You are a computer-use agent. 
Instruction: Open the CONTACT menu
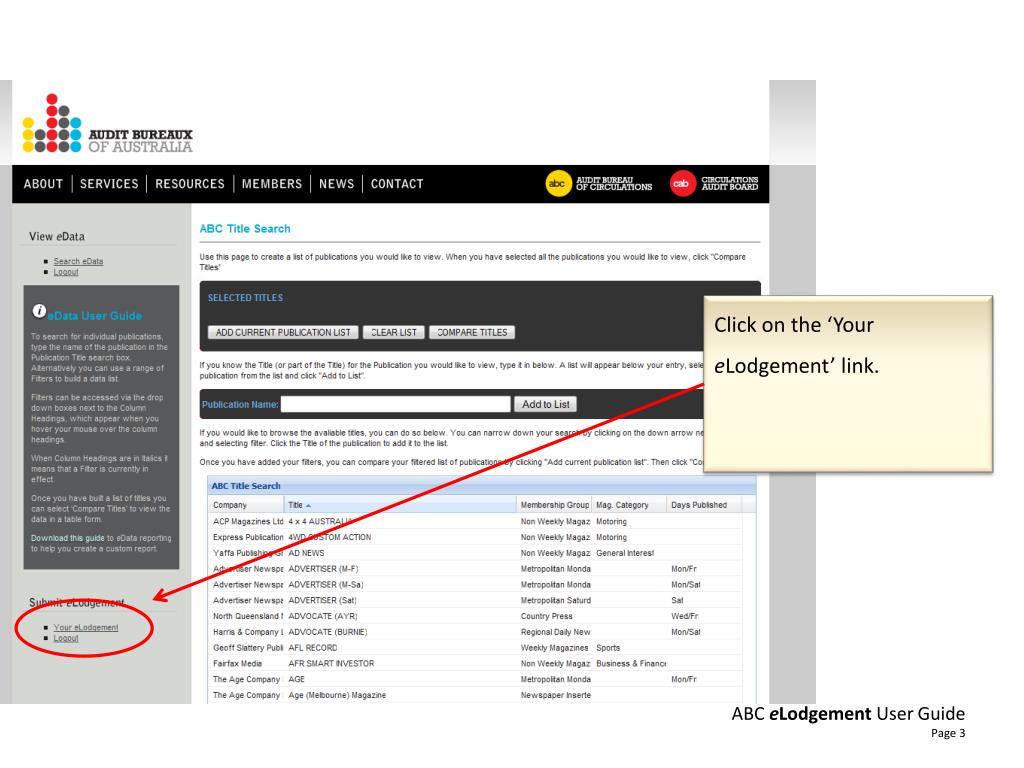pos(397,184)
